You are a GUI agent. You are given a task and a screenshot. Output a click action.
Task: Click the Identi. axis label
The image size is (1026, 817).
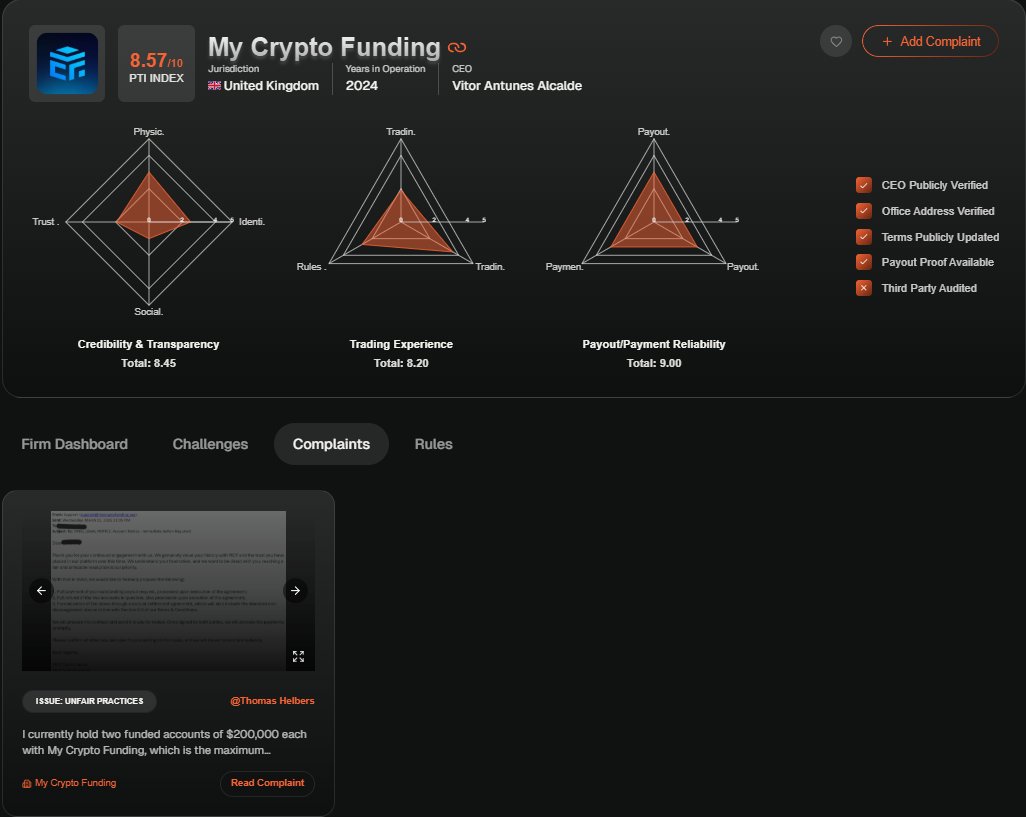[251, 222]
